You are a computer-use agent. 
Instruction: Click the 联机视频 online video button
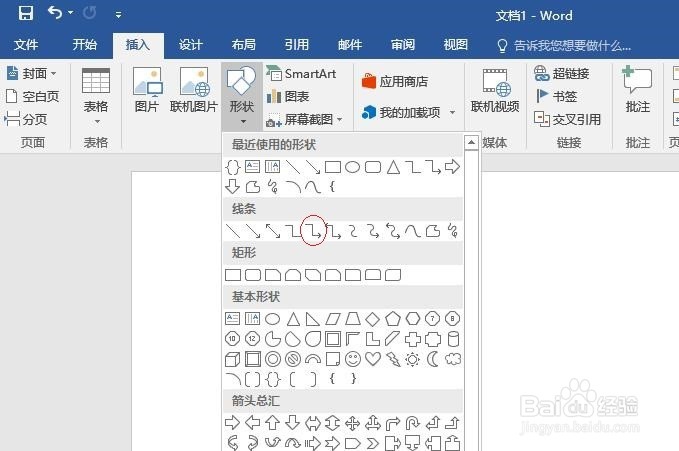[x=495, y=90]
